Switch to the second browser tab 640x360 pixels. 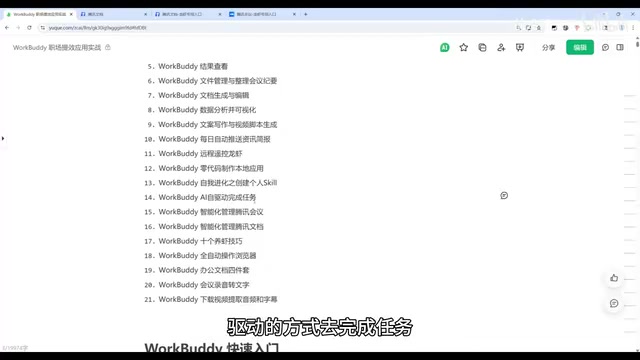(113, 14)
